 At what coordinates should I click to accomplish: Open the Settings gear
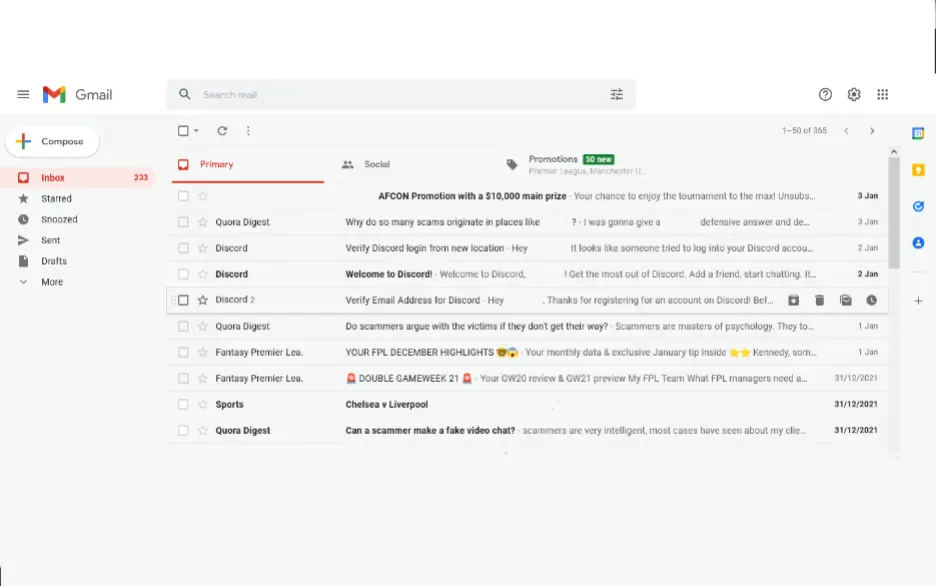(854, 94)
